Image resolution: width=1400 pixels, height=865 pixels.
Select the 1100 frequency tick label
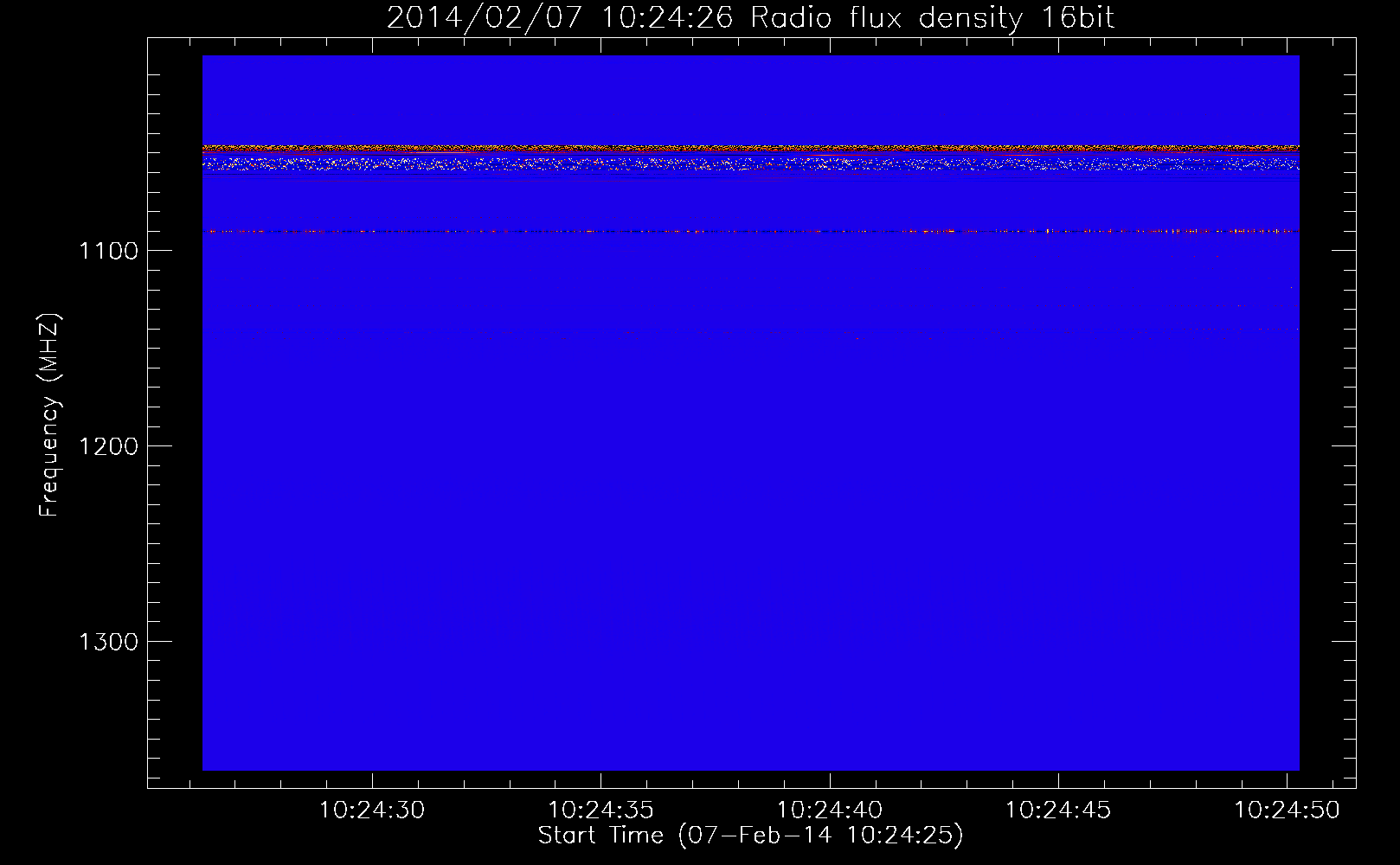pos(108,251)
